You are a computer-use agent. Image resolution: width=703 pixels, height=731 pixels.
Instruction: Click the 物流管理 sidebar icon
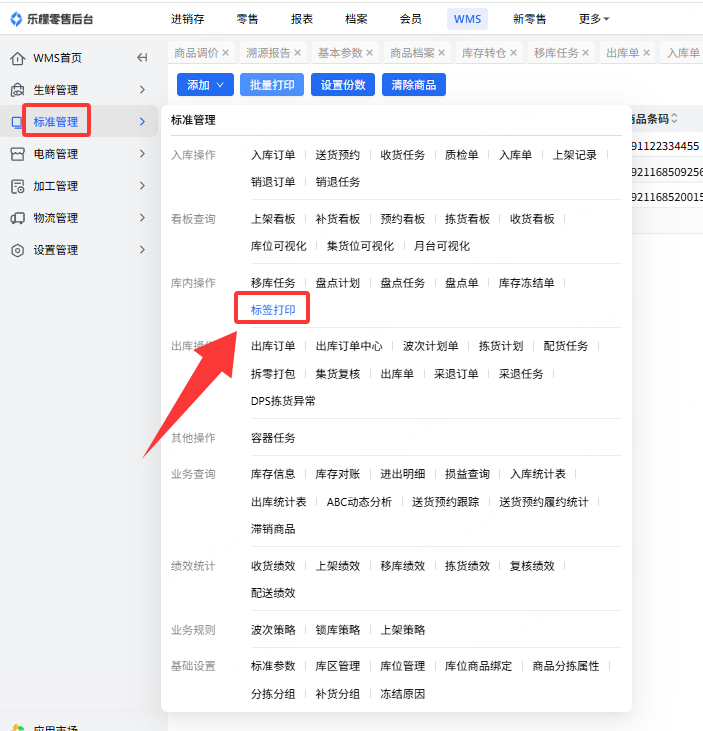click(17, 218)
